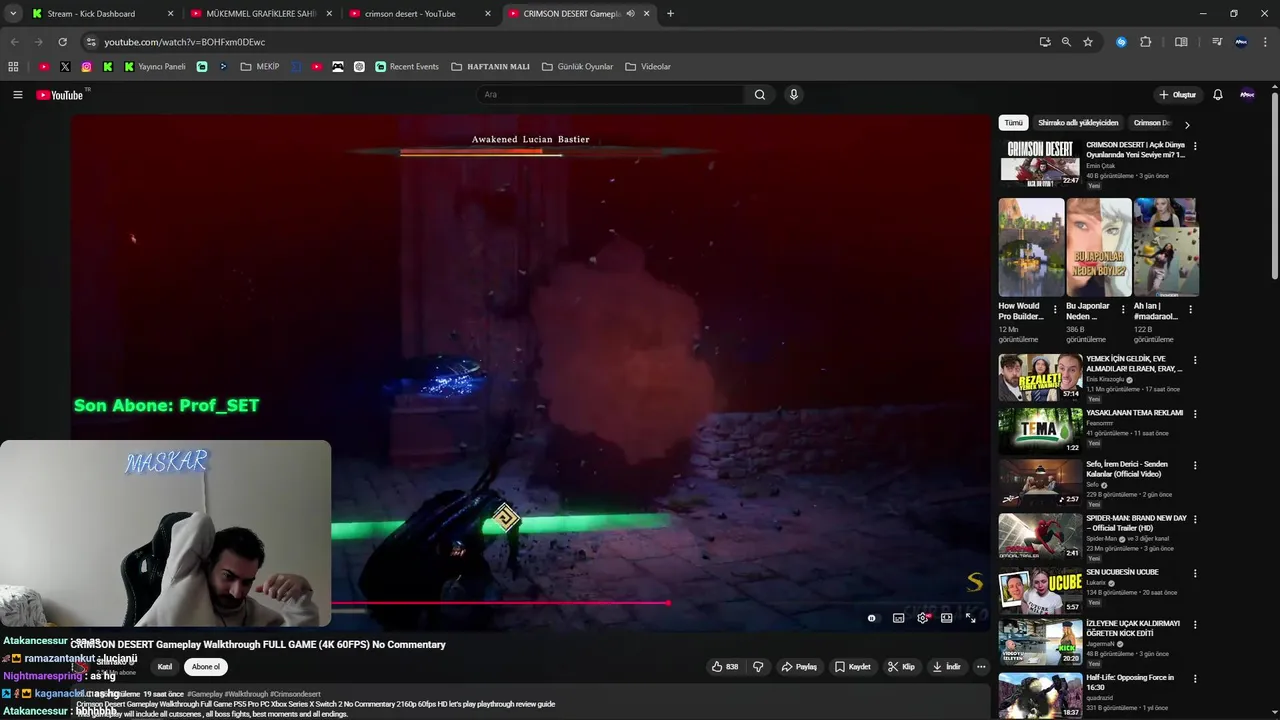Open the YouTube account avatar menu
Screen dimensions: 1280x720
pyautogui.click(x=1247, y=95)
